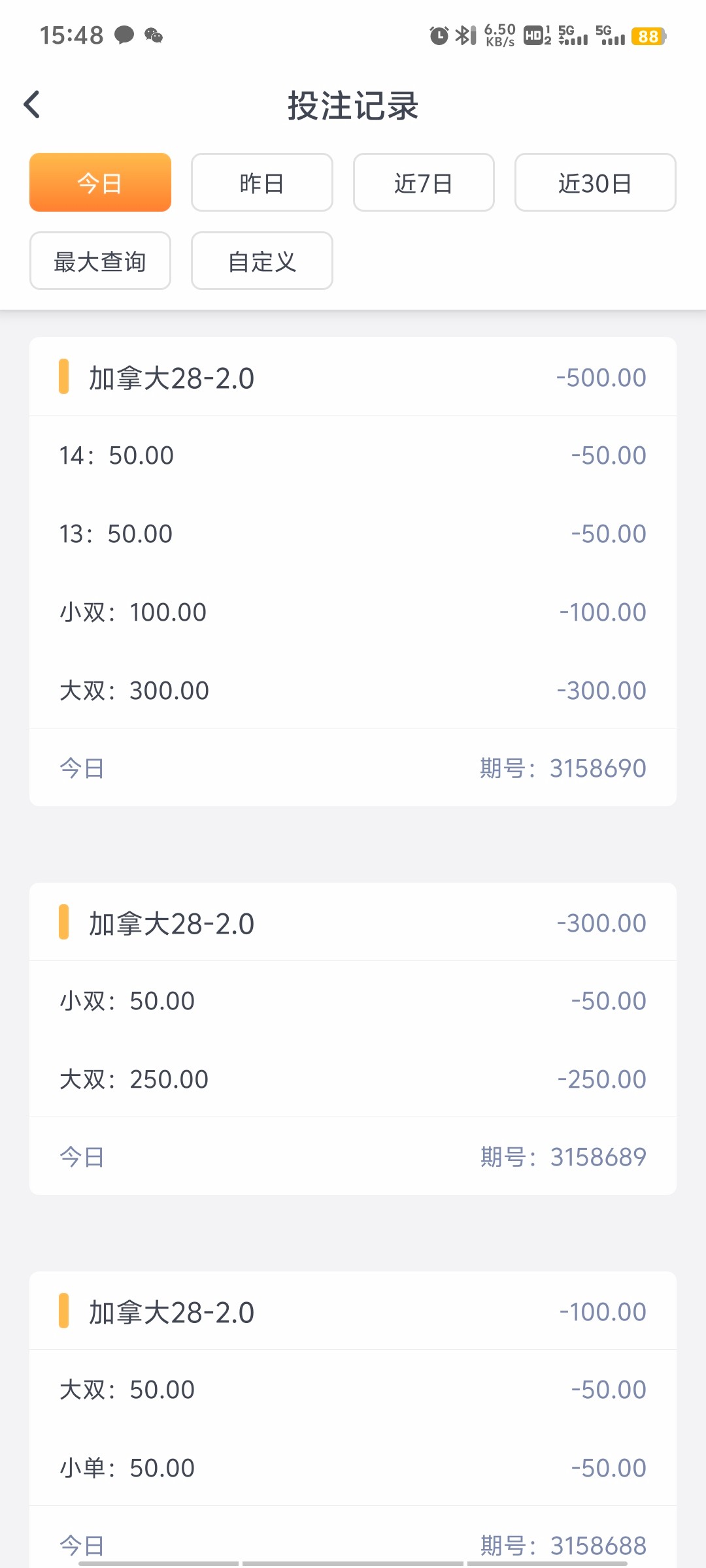Tap the alarm clock status icon
The width and height of the screenshot is (706, 1568).
click(439, 35)
